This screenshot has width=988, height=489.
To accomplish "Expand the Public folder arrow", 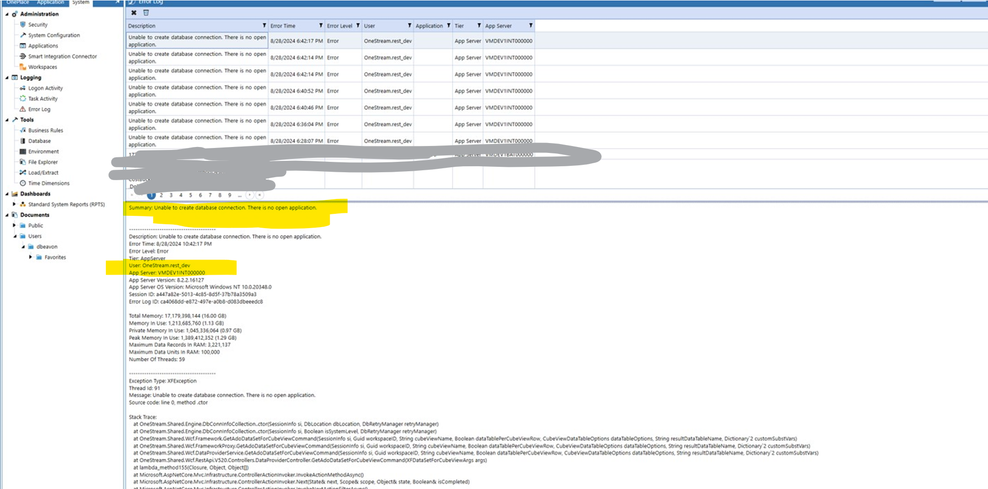I will pyautogui.click(x=14, y=226).
